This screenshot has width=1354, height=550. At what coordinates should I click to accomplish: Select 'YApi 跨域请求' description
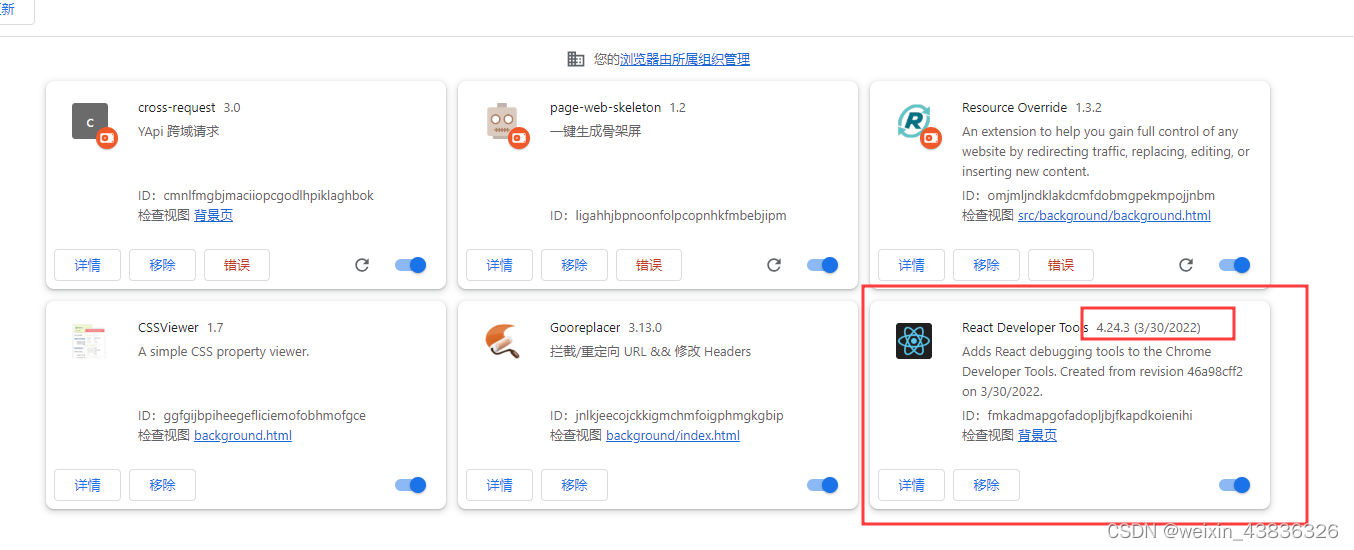click(178, 132)
